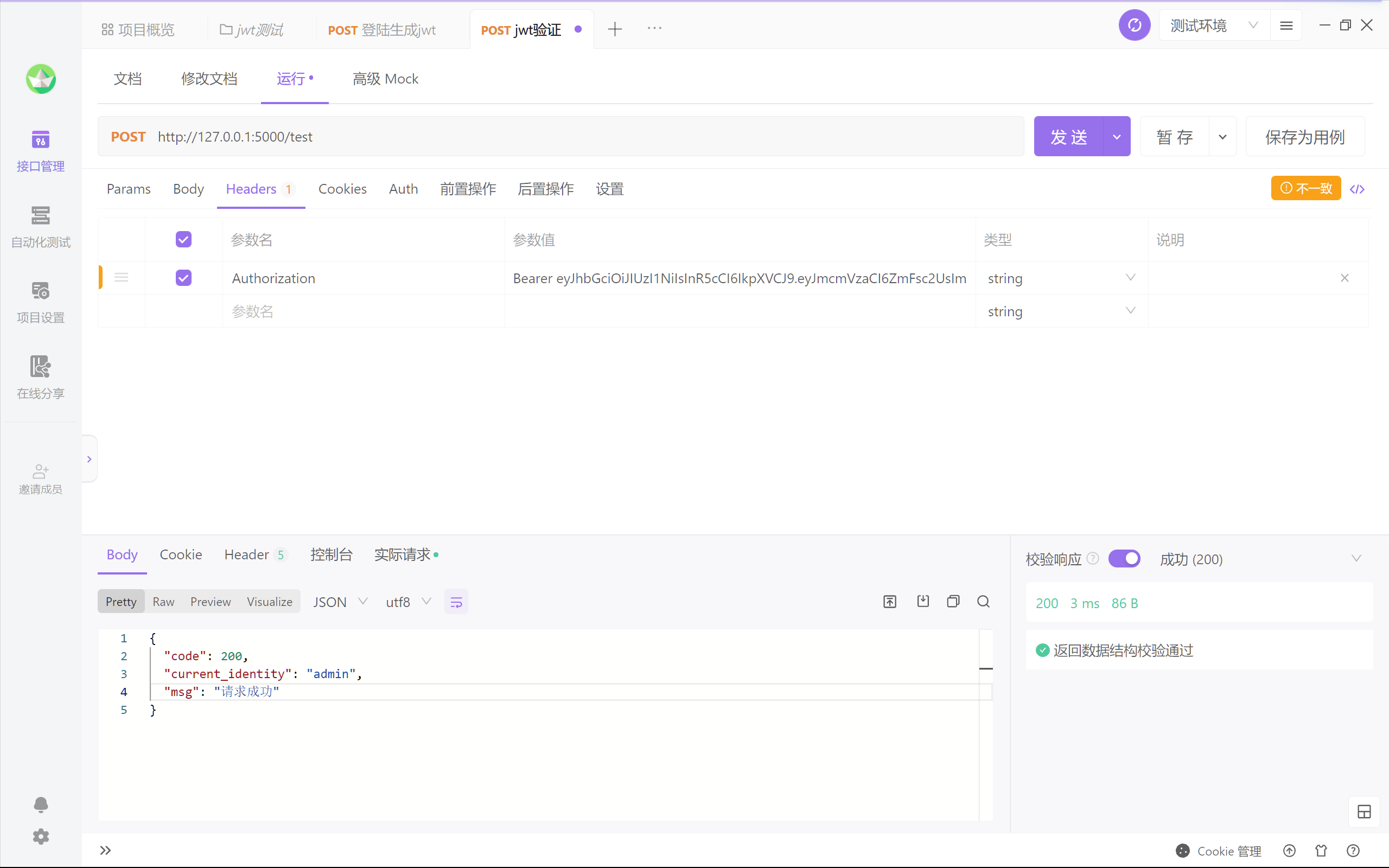
Task: Click the orange 不一致 button
Action: pyautogui.click(x=1305, y=188)
